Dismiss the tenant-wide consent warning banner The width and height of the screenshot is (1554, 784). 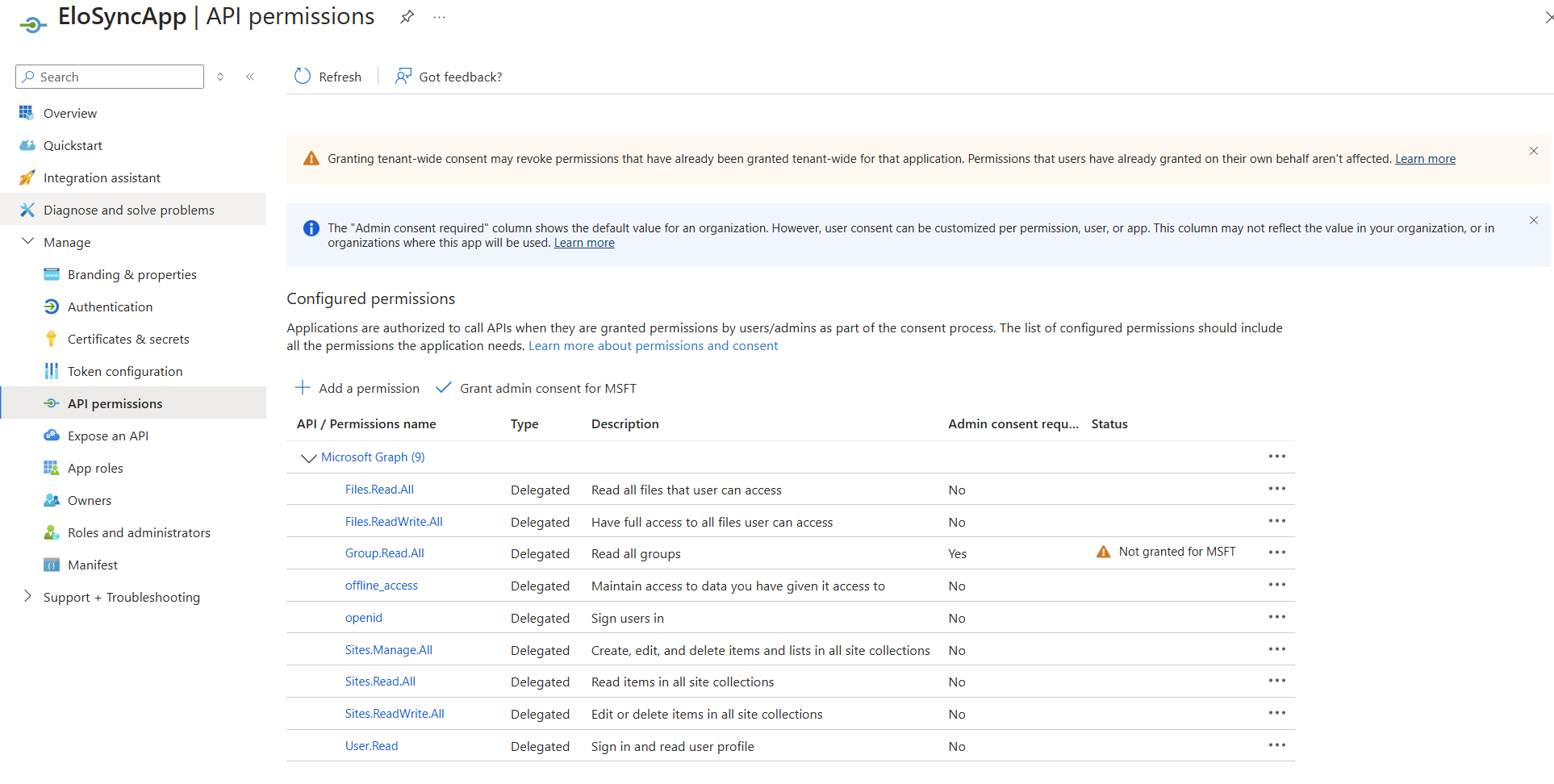point(1534,151)
